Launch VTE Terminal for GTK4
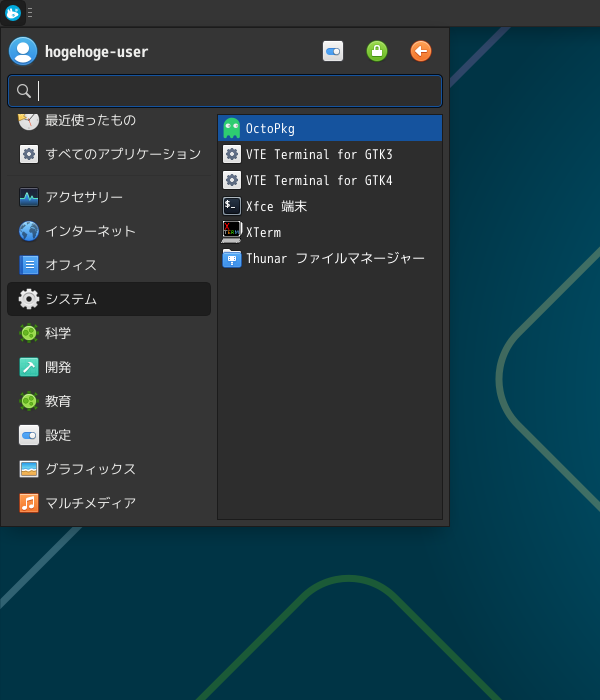Image resolution: width=600 pixels, height=700 pixels. [x=318, y=180]
